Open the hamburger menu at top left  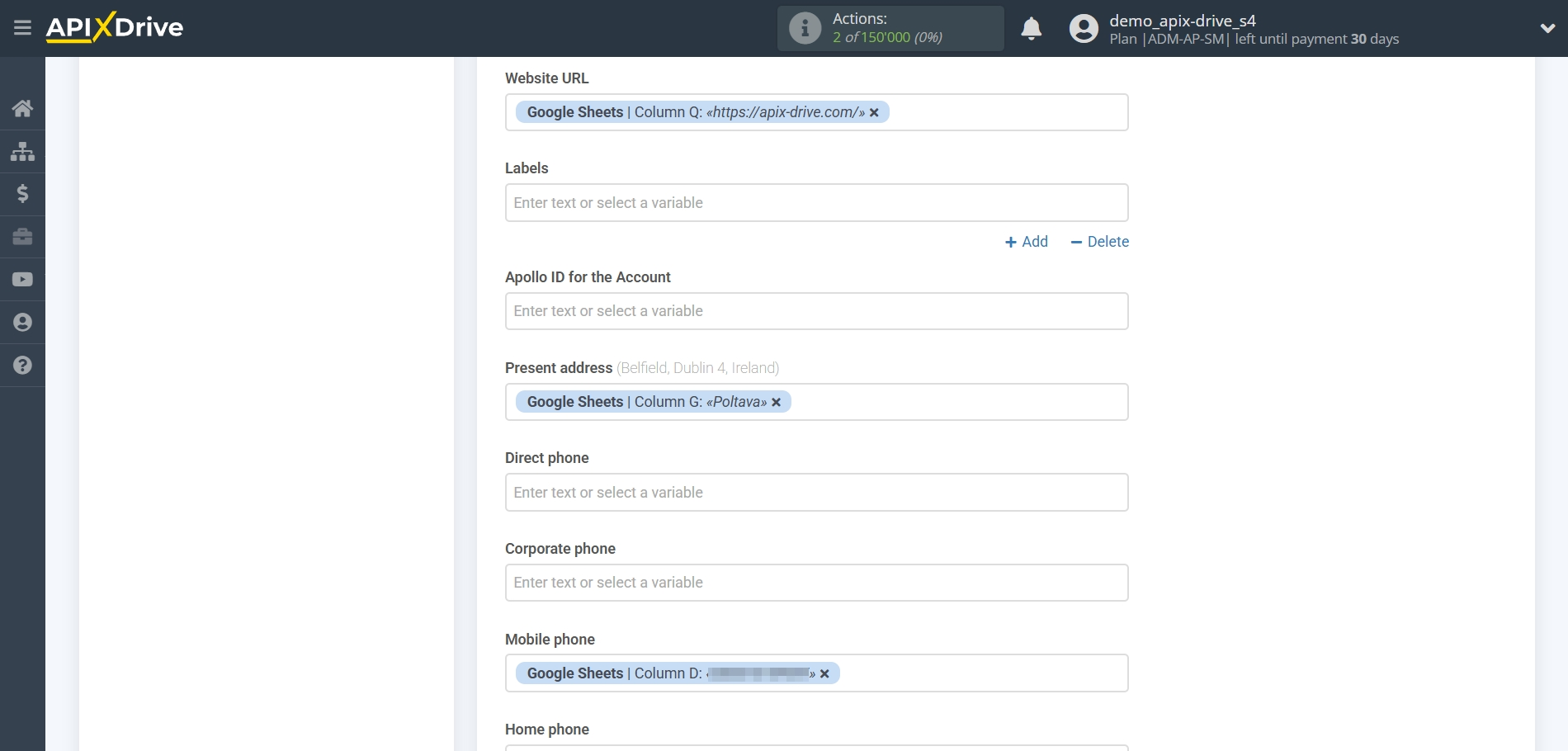click(x=22, y=27)
